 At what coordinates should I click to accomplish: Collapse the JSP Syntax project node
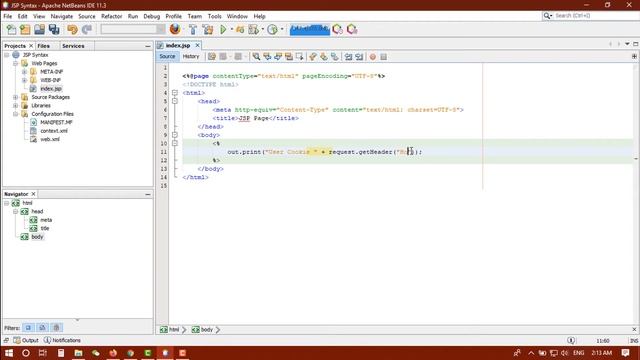7,55
